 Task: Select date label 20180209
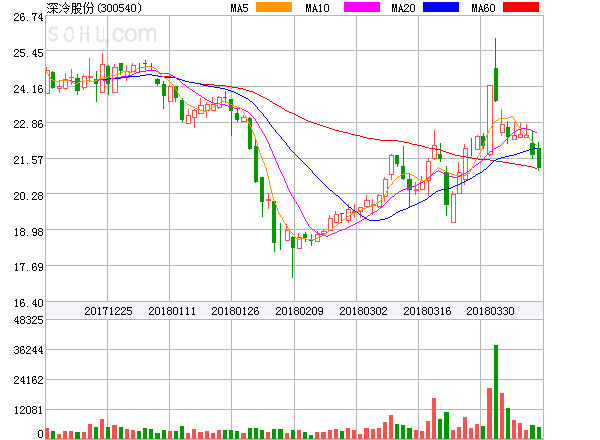299,311
